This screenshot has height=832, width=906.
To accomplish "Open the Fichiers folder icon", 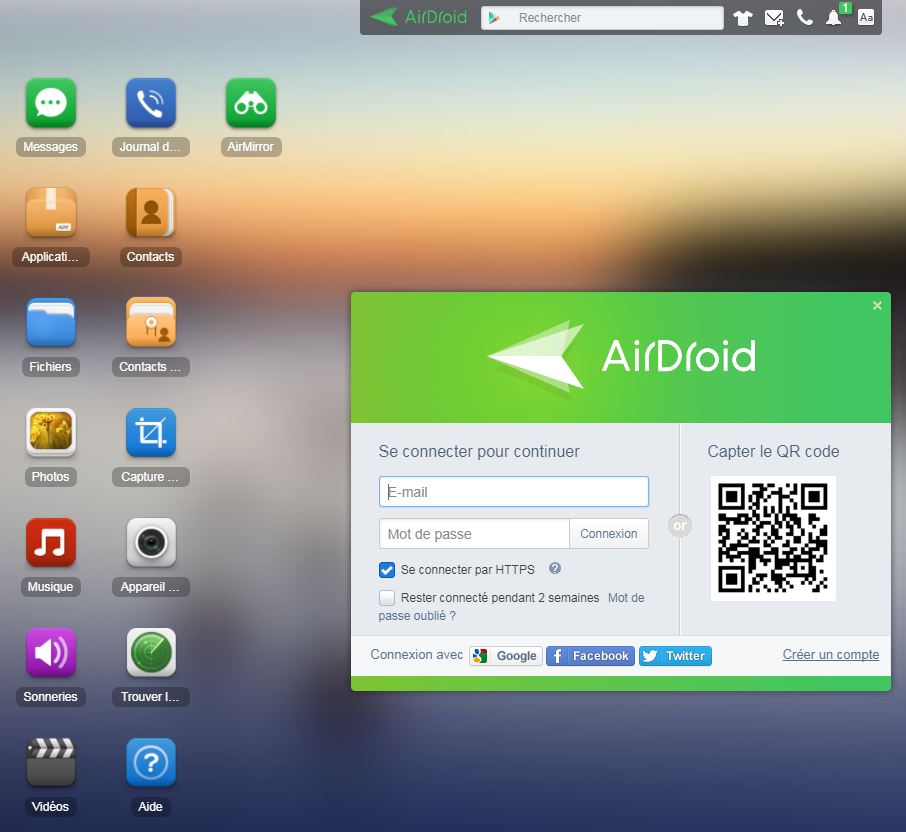I will tap(51, 322).
